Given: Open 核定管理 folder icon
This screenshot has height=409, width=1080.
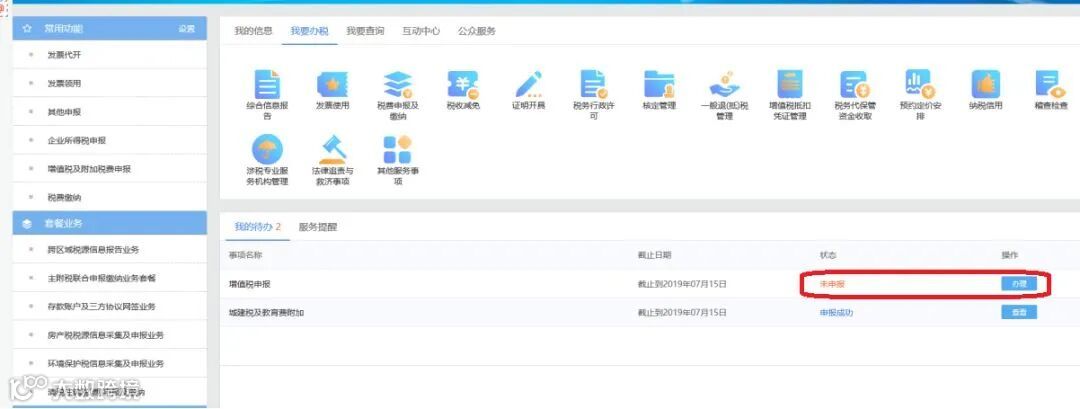Looking at the screenshot, I should (x=659, y=85).
